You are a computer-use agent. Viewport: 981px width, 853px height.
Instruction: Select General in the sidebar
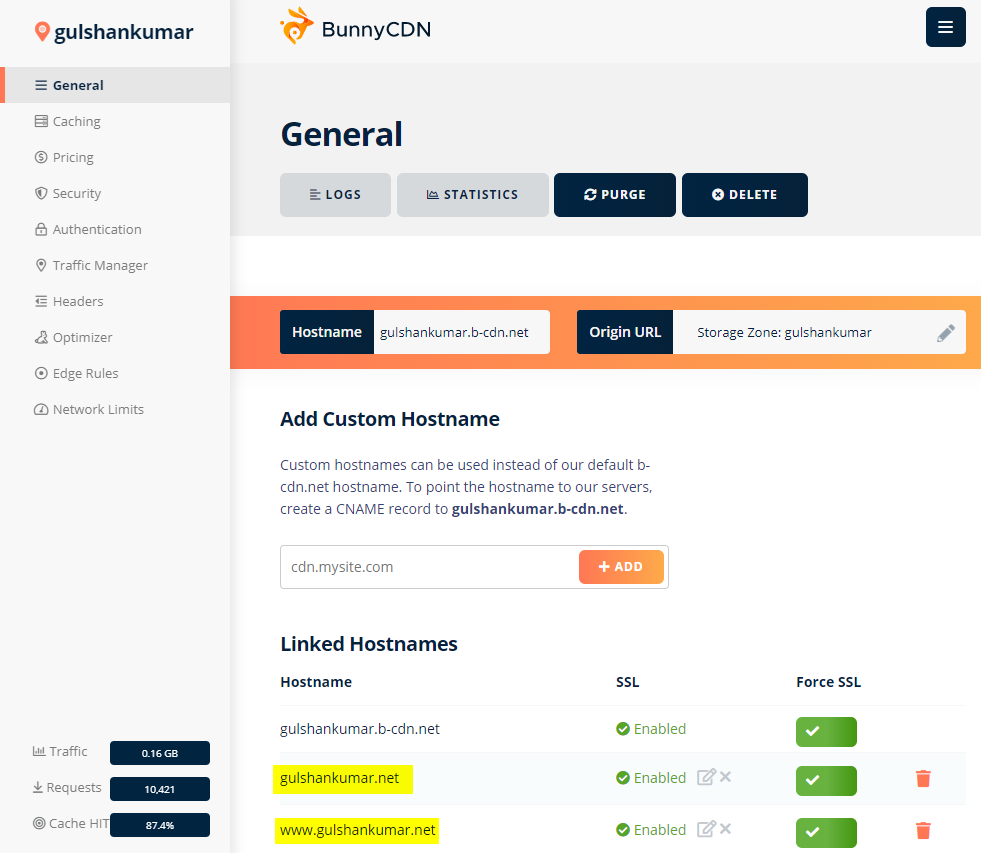(117, 85)
